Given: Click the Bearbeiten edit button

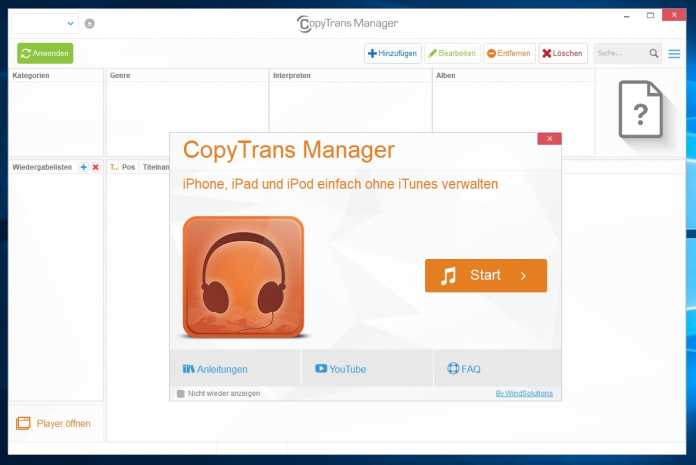Looking at the screenshot, I should [x=452, y=53].
